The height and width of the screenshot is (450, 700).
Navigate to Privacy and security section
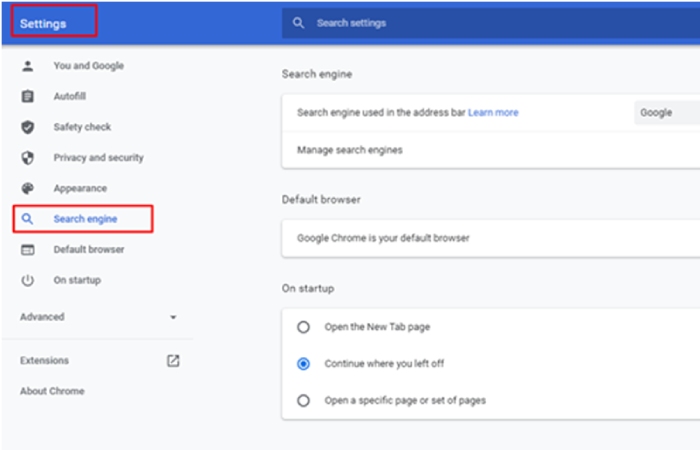point(99,158)
